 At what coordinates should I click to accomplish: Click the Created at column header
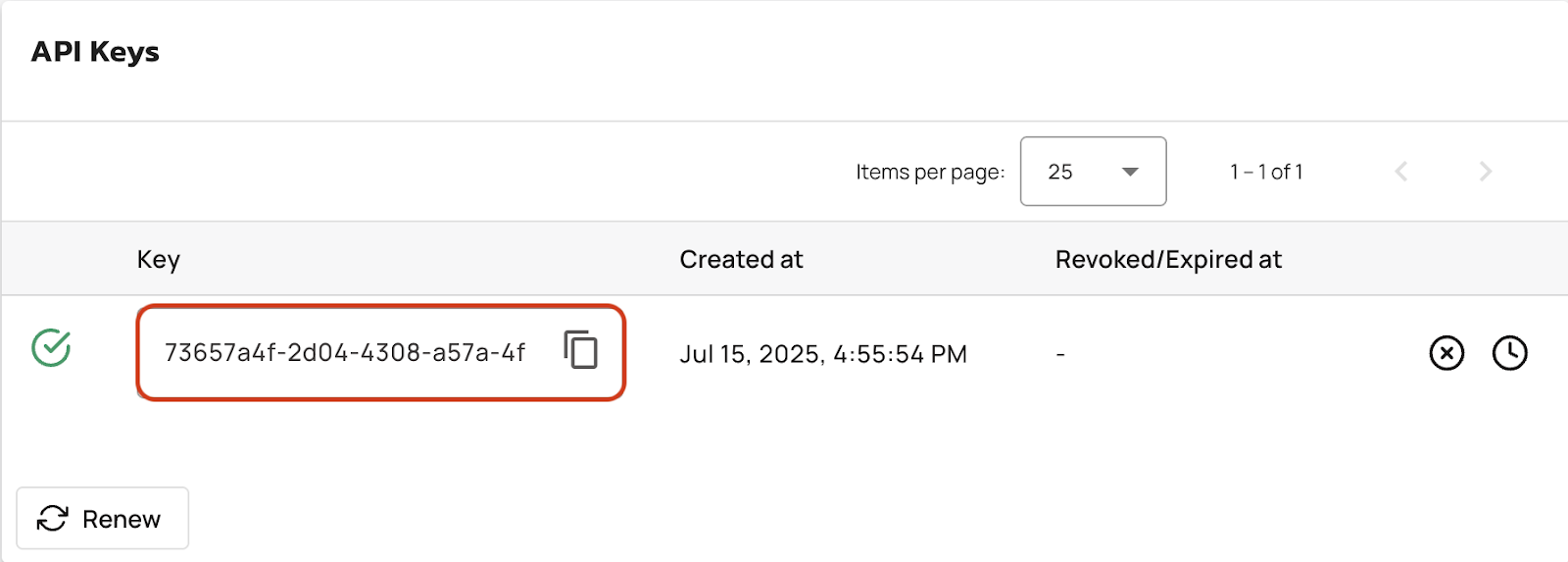[x=741, y=259]
